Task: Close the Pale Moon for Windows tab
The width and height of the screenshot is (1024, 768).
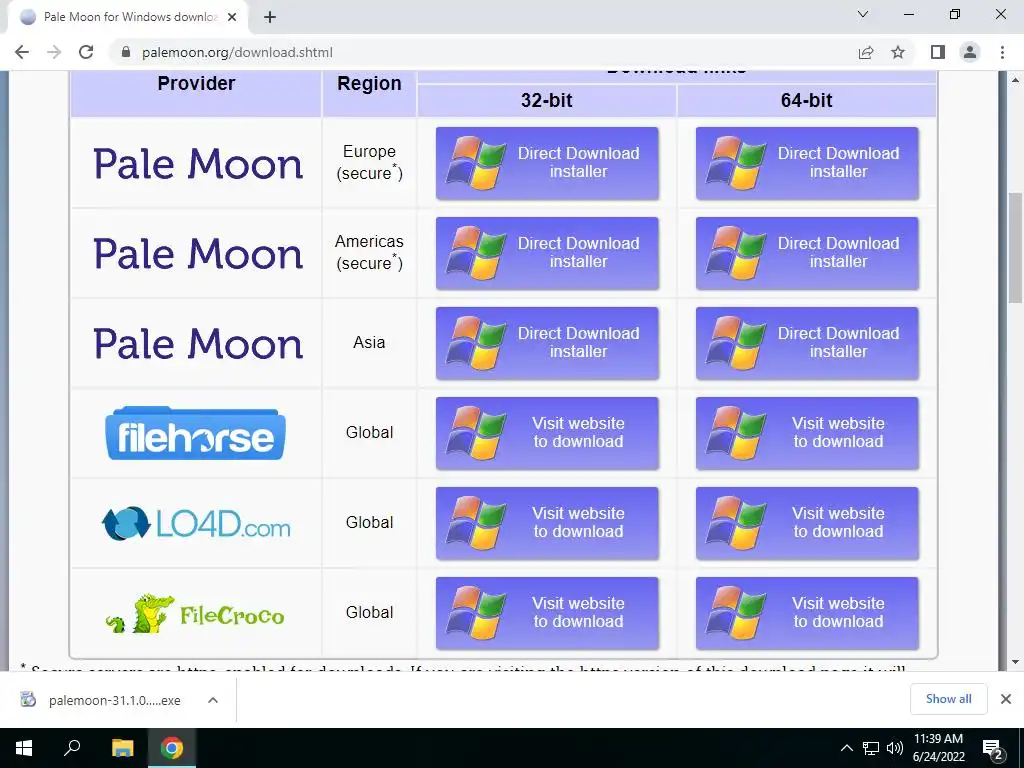Action: point(232,17)
